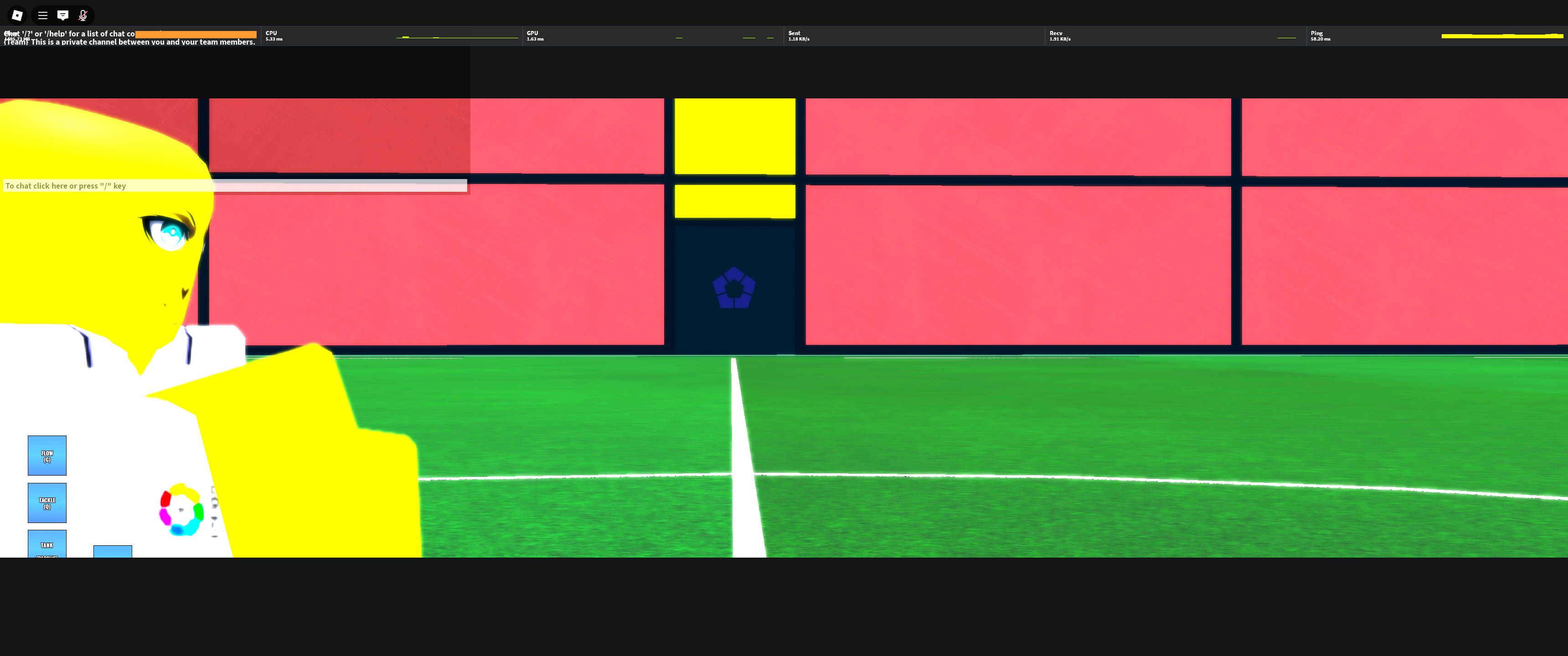
Task: Click the orange memory usage bar
Action: 196,35
